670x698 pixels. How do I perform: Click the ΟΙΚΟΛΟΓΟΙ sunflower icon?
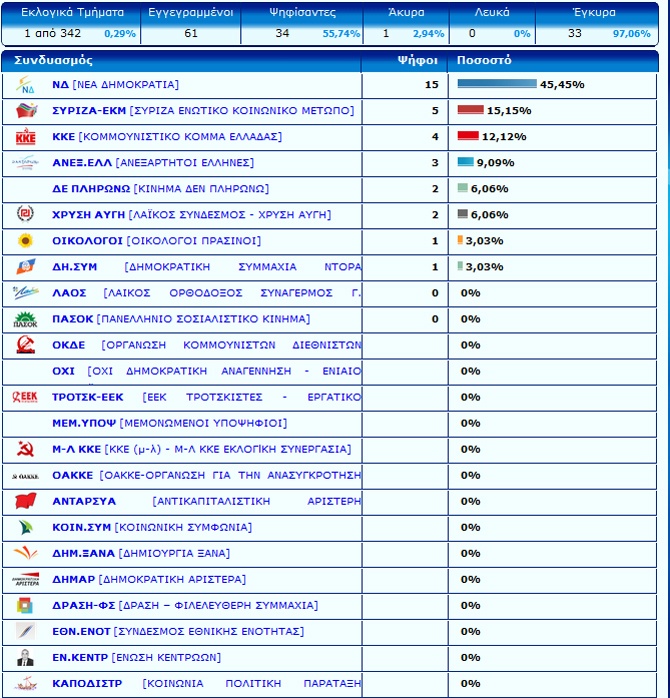pos(25,241)
